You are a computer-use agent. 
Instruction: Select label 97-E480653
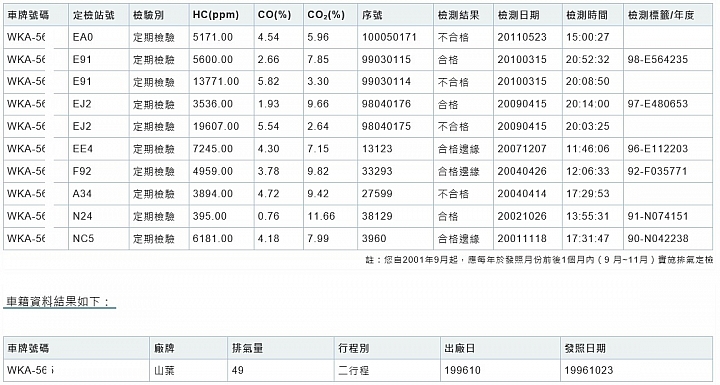[x=658, y=104]
